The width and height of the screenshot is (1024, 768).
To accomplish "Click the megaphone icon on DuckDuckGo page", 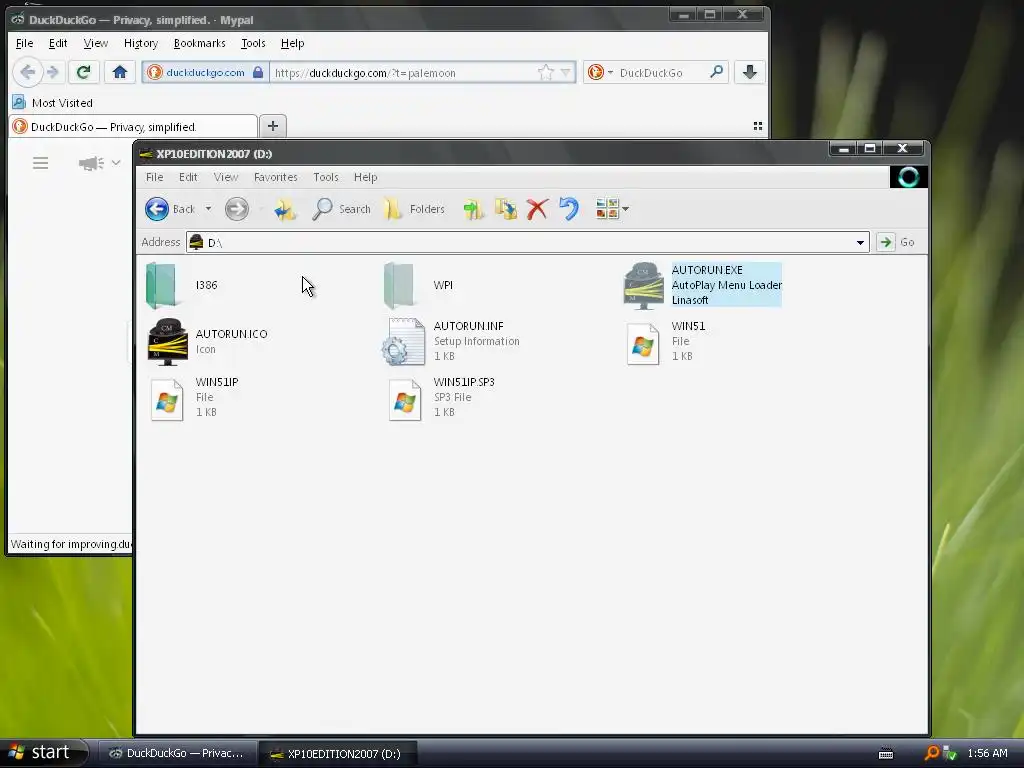I will 91,163.
